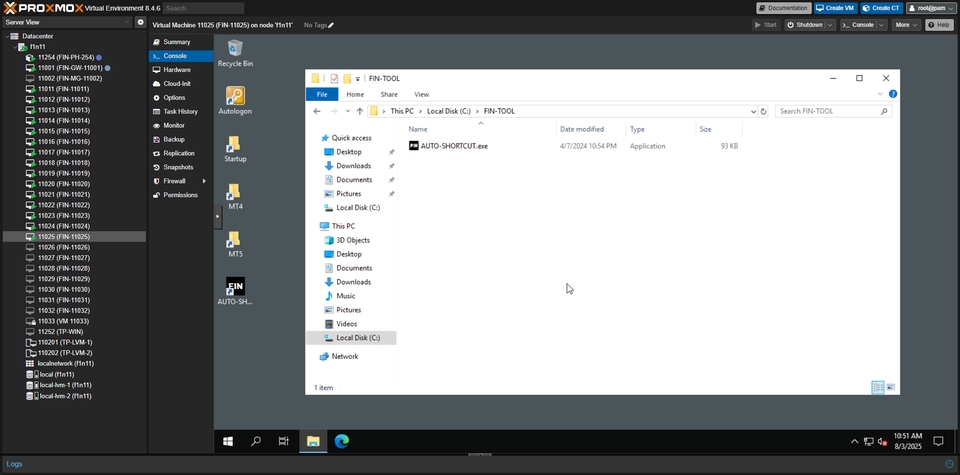Select VM 11020 (FIN-11020) in tree

(63, 184)
